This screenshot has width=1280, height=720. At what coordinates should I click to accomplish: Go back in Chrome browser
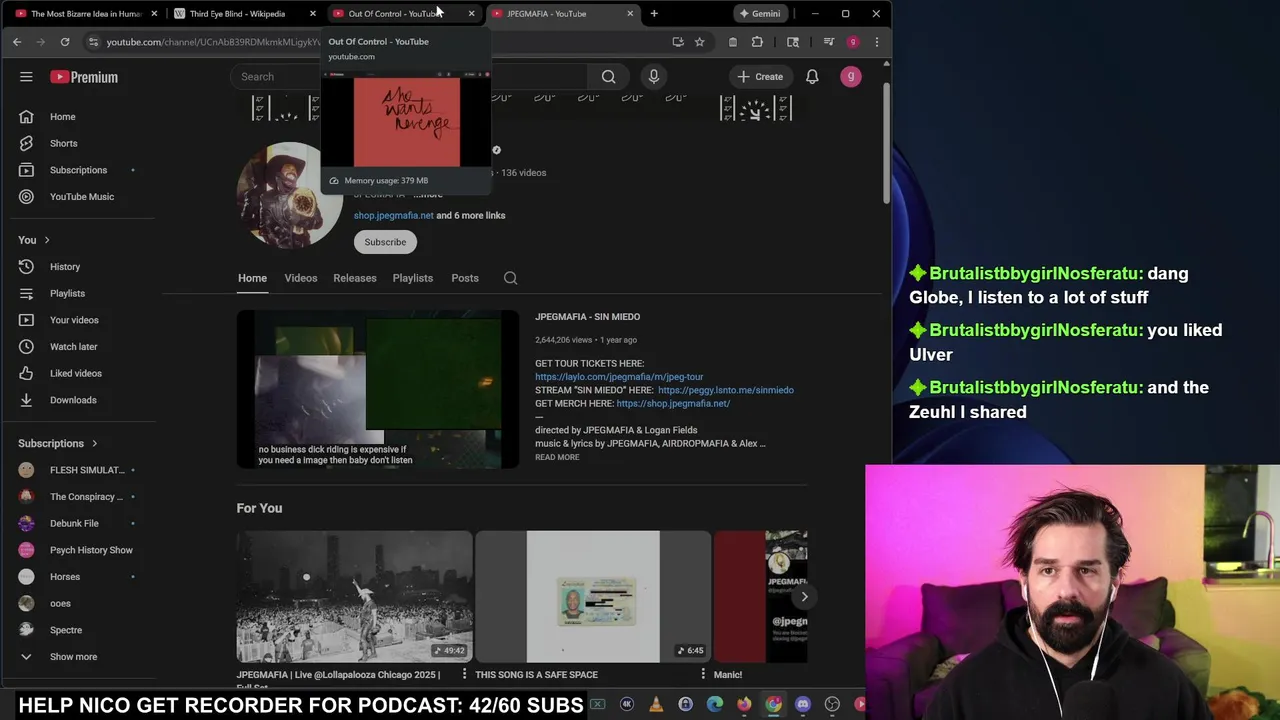[17, 42]
